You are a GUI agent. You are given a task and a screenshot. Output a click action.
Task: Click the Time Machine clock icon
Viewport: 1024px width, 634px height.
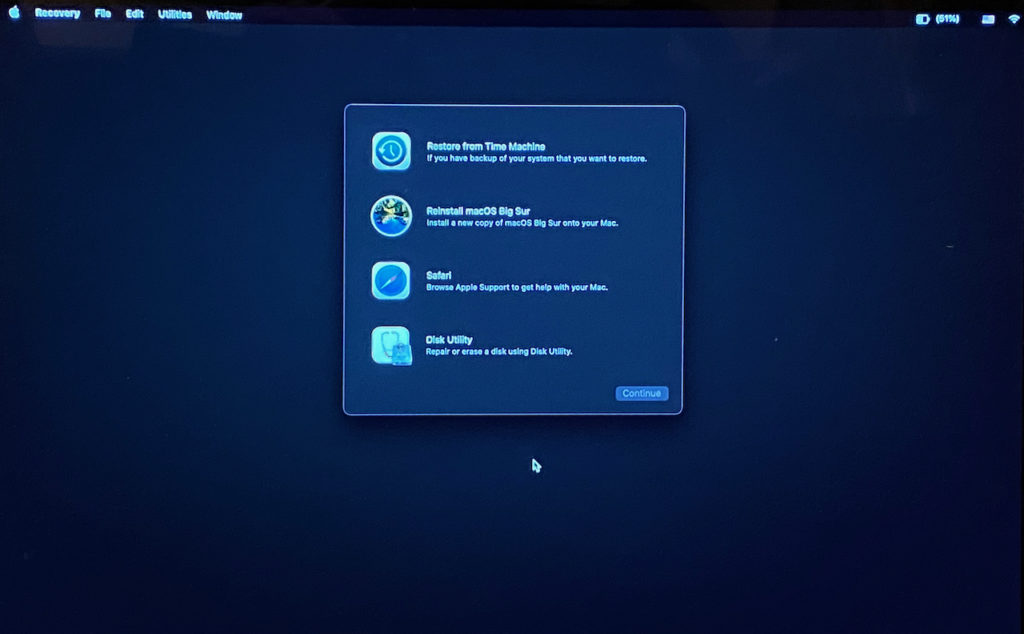[391, 151]
